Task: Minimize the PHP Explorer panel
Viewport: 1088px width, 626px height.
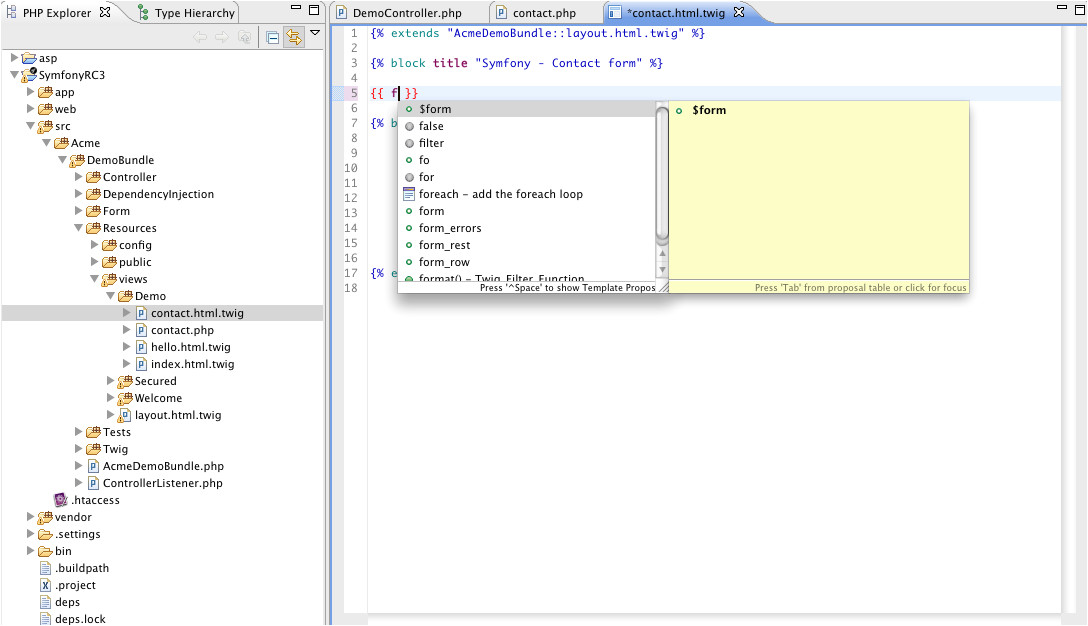Action: 296,8
